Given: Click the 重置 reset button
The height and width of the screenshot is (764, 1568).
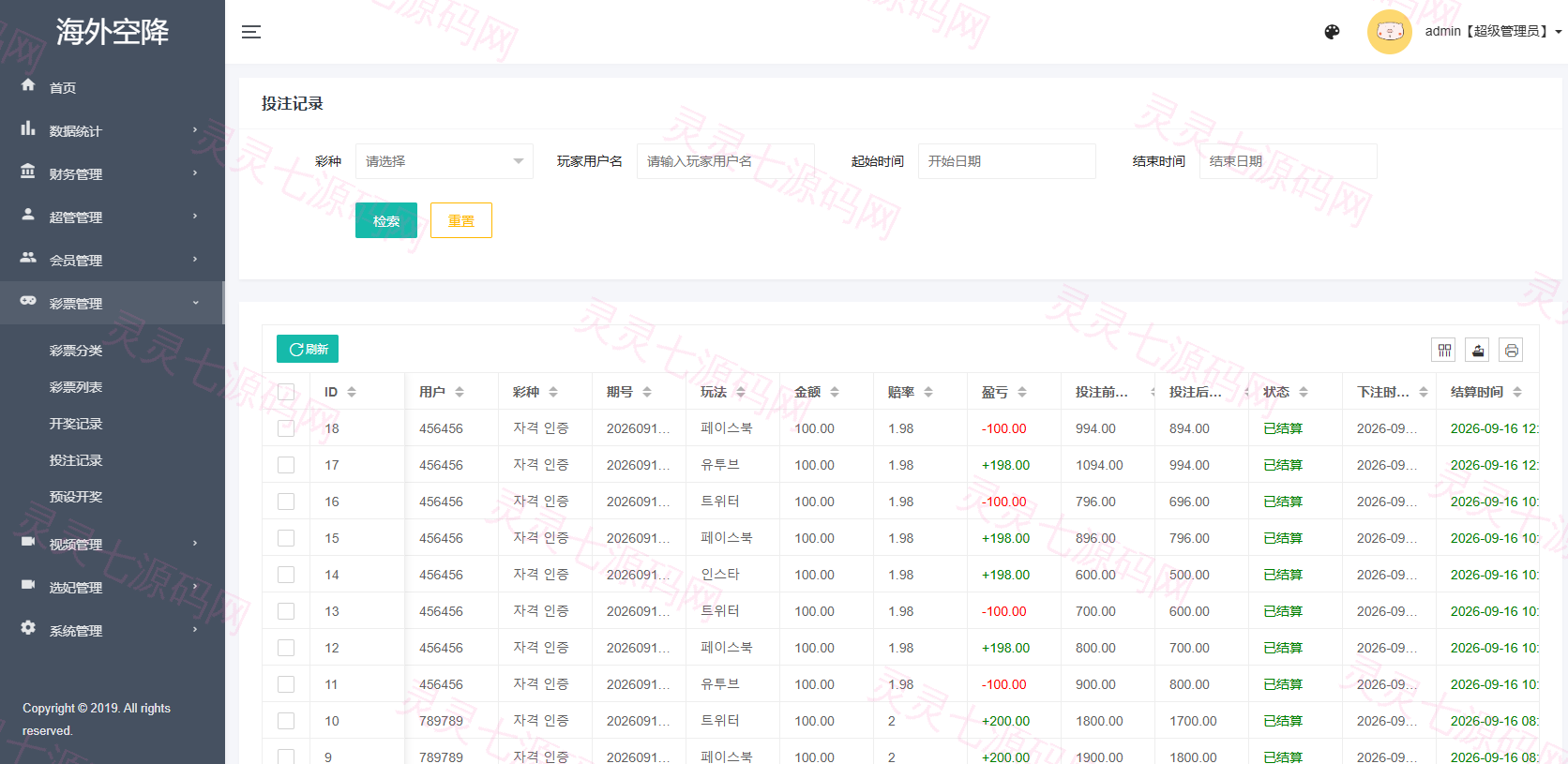Looking at the screenshot, I should 461,220.
